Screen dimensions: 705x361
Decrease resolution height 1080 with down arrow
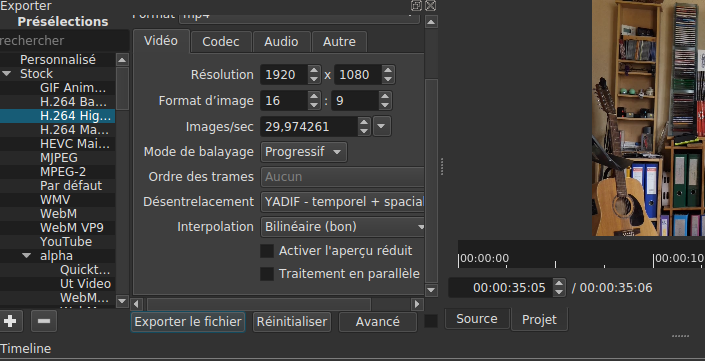pyautogui.click(x=388, y=80)
